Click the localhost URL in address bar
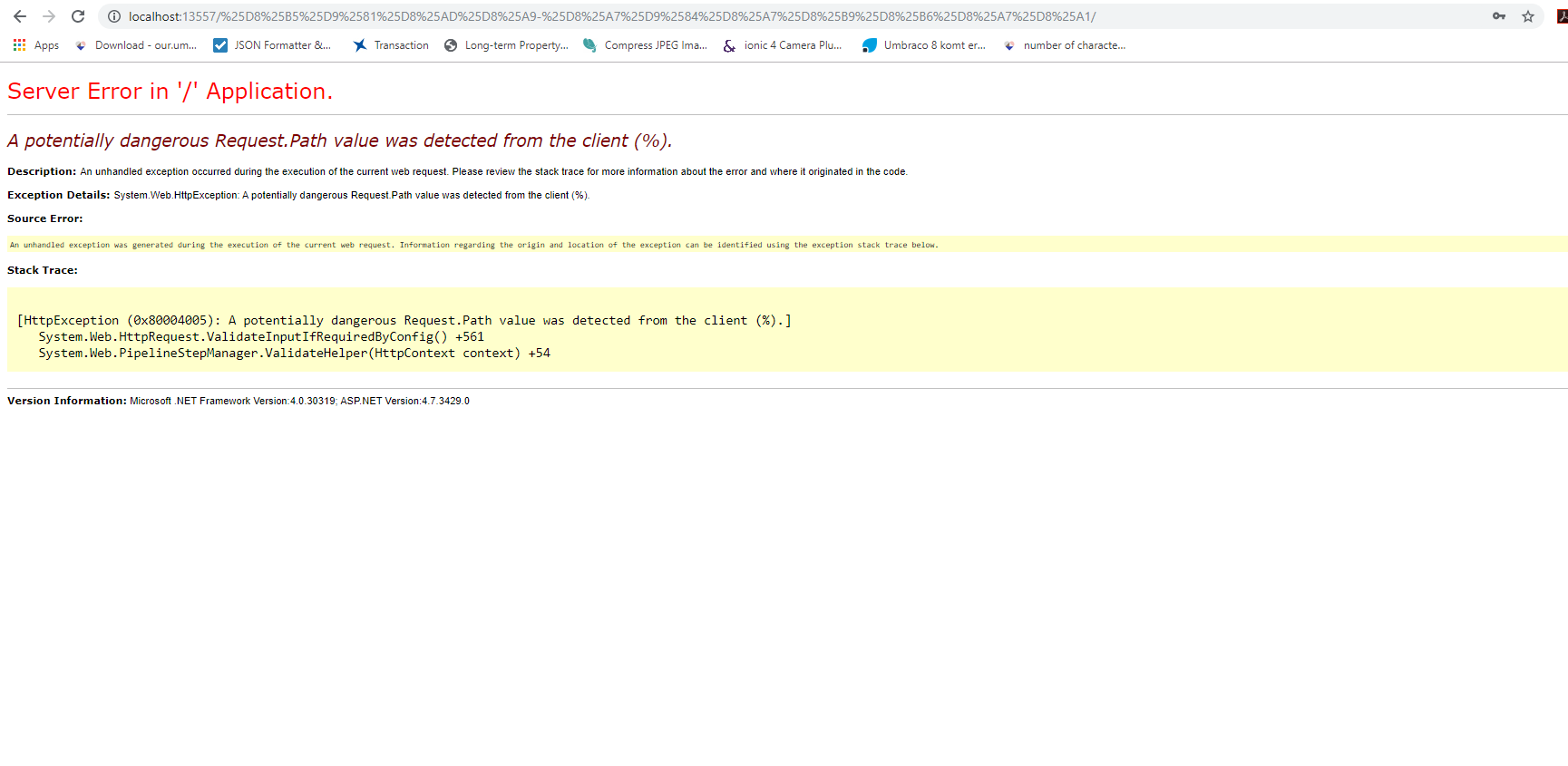 (x=611, y=16)
